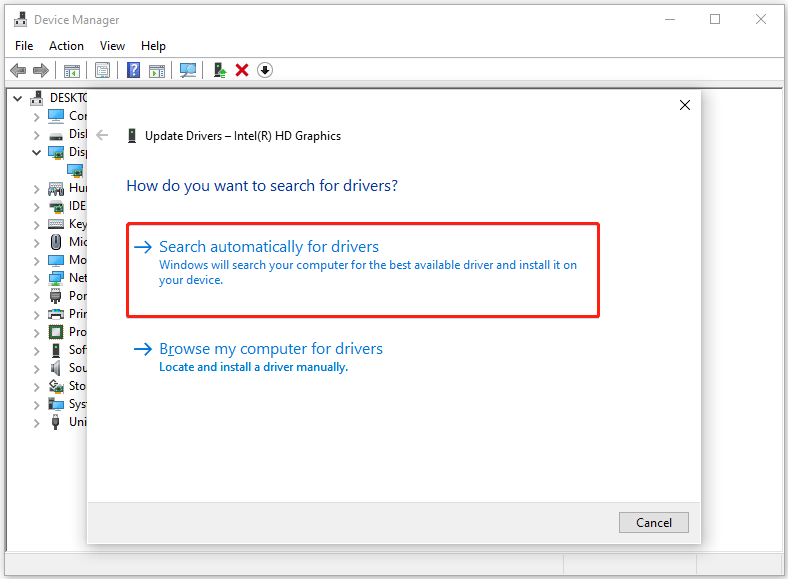The height and width of the screenshot is (579, 788).
Task: Select the Computer category monitor icon
Action: click(56, 116)
